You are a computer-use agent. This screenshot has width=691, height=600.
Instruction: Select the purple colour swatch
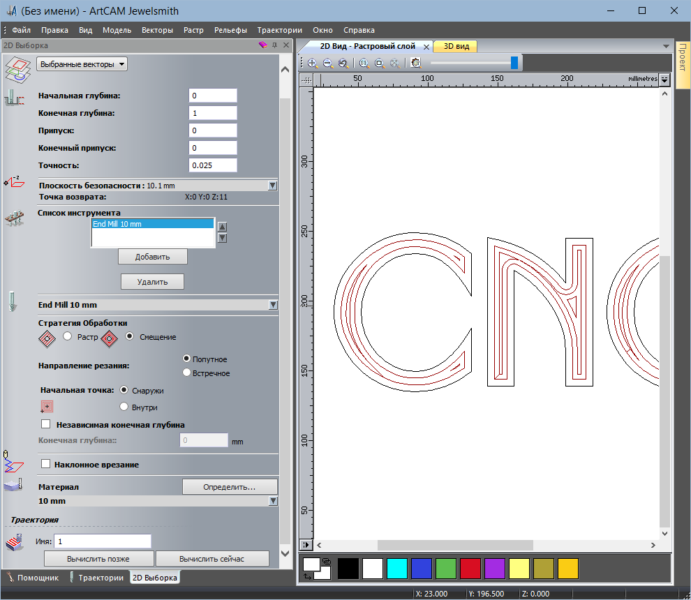pos(494,568)
